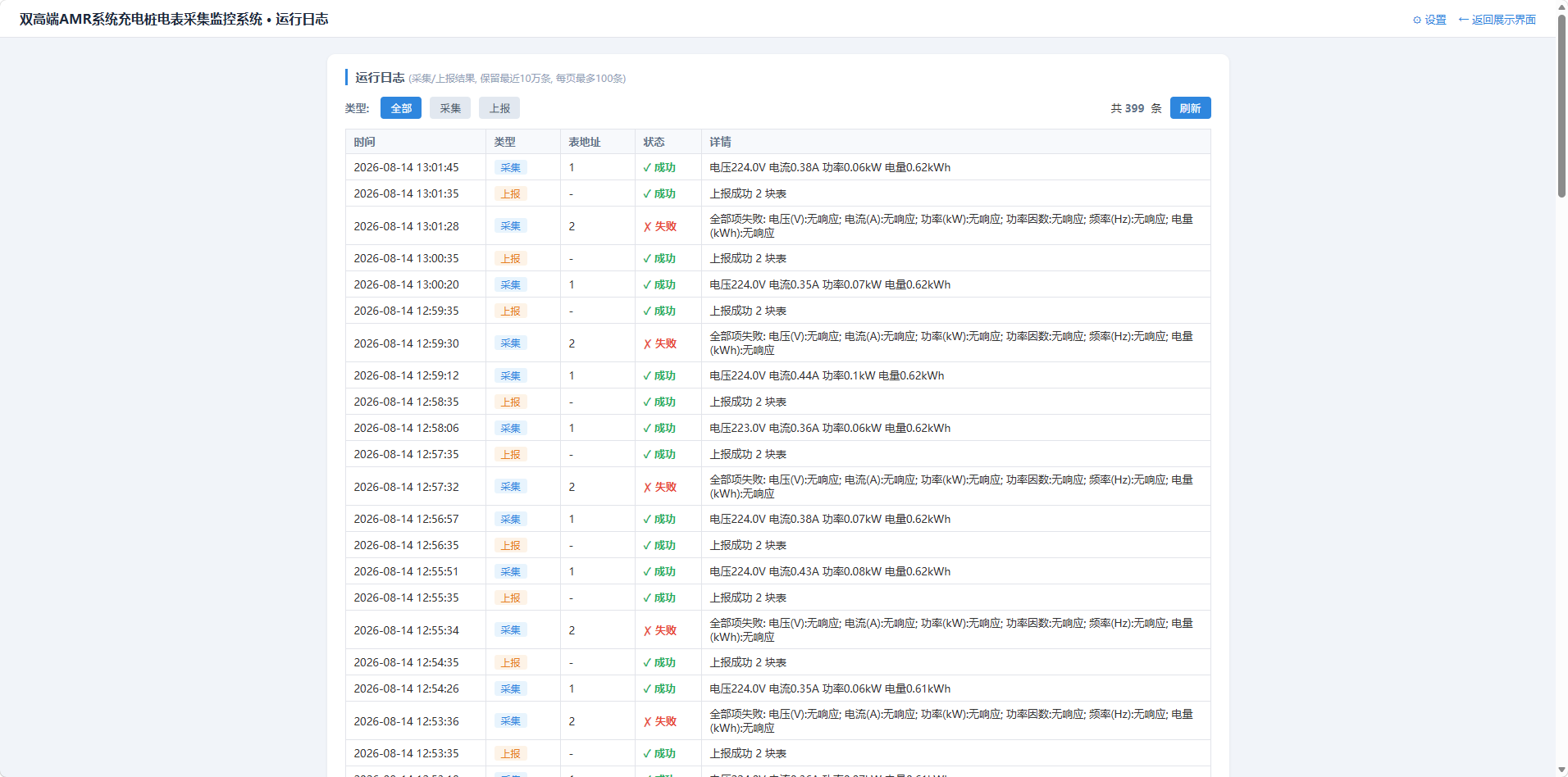Click 失败 status in 12:53:36 row
The height and width of the screenshot is (777, 1568).
click(660, 721)
